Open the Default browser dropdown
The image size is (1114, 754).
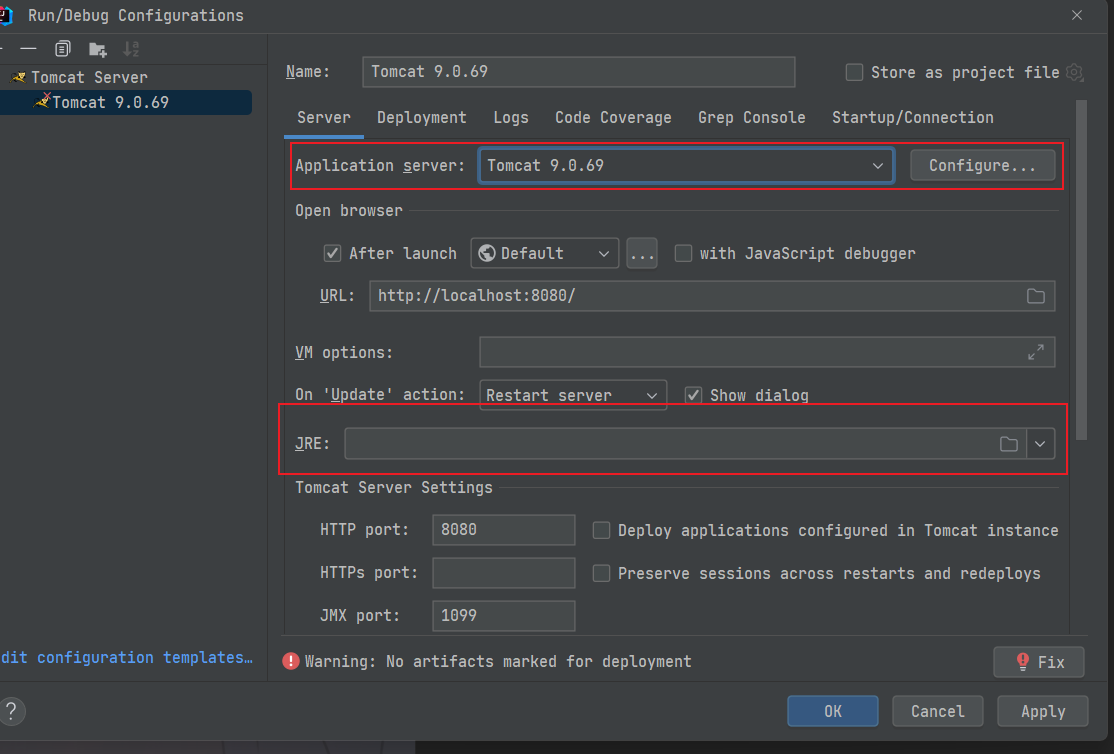(x=544, y=253)
